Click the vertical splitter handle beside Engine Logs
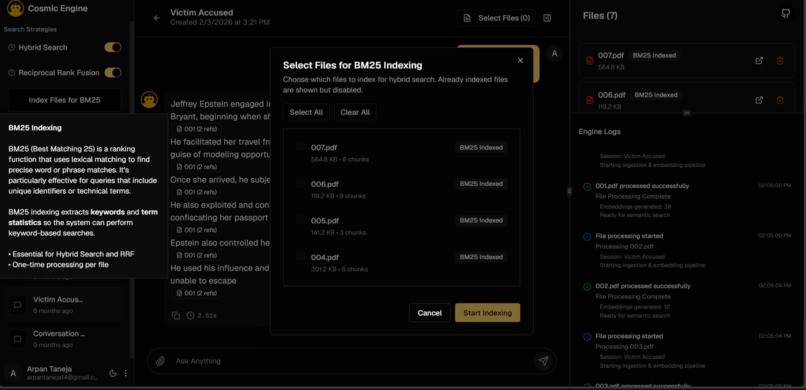Image resolution: width=806 pixels, height=390 pixels. click(x=570, y=191)
